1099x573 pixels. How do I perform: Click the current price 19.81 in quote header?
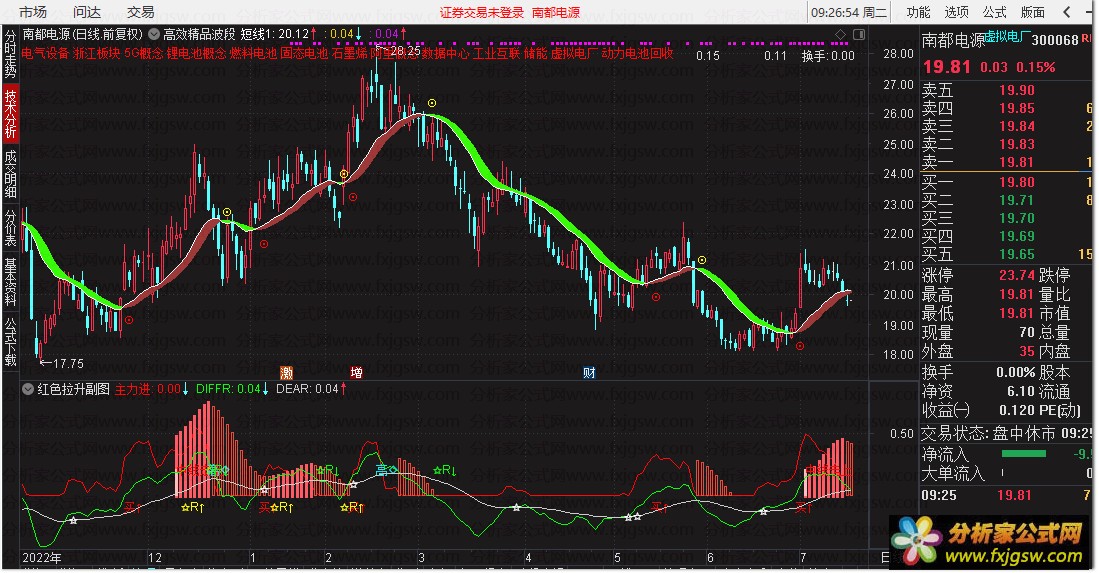click(947, 67)
